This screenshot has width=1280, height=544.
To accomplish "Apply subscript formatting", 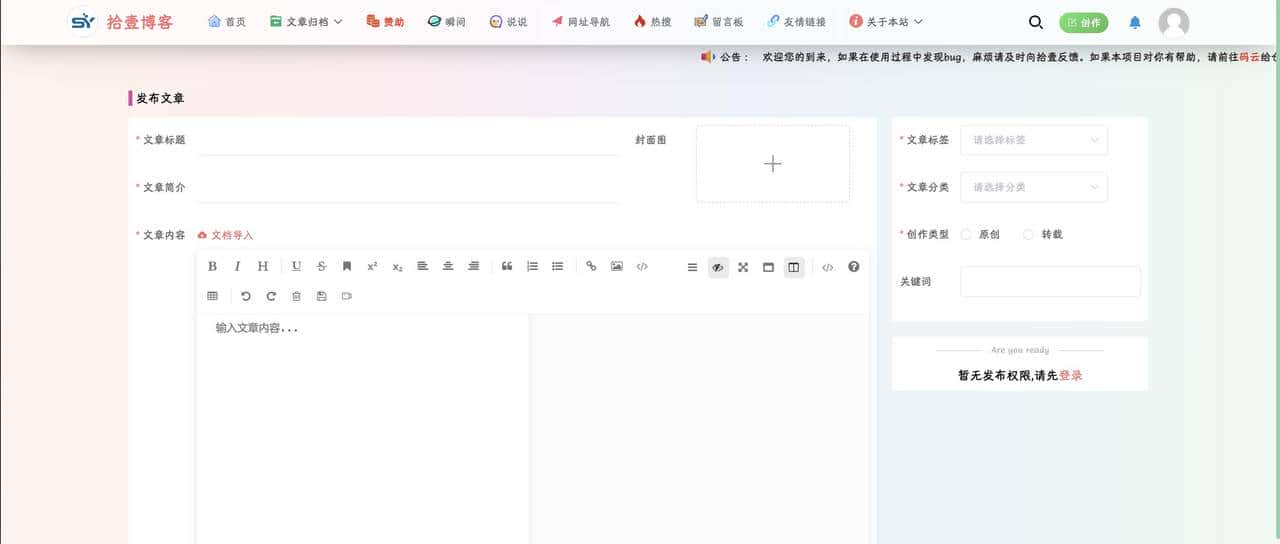I will 397,267.
